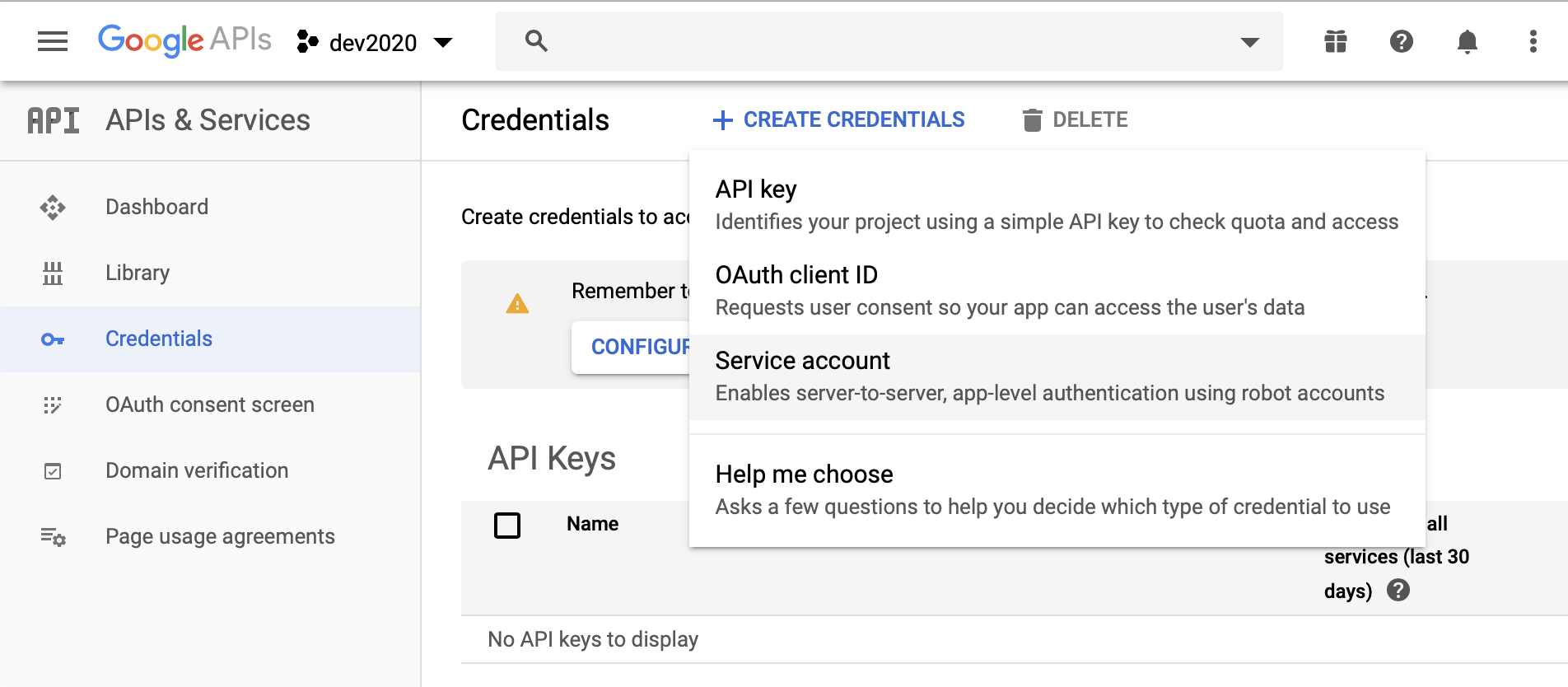The height and width of the screenshot is (687, 1568).
Task: Click the Page usage agreements icon
Action: 54,537
